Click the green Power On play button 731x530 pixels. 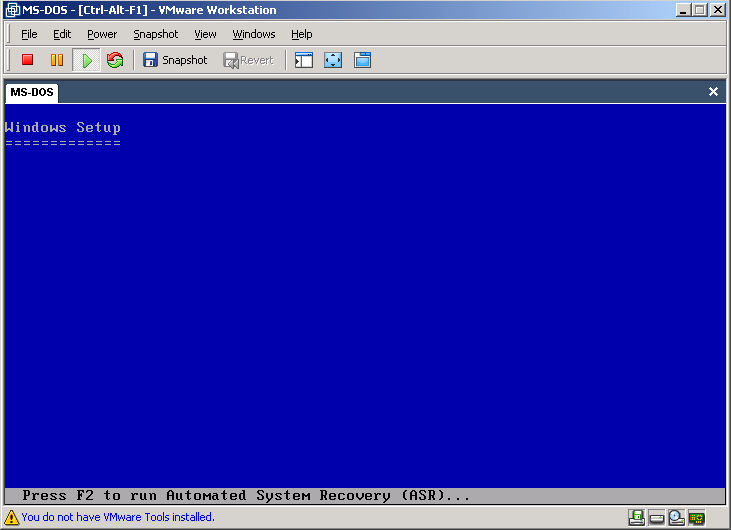(87, 60)
